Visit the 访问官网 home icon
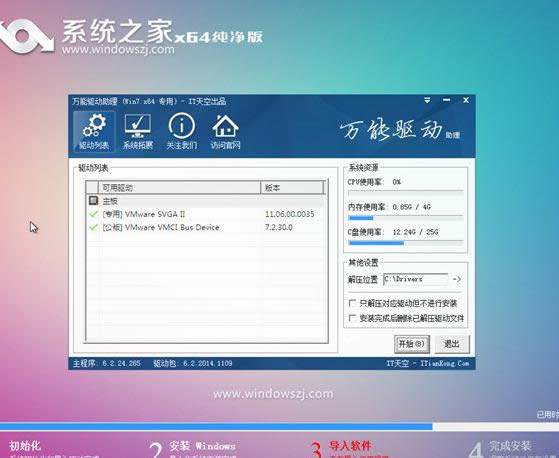 [x=225, y=131]
